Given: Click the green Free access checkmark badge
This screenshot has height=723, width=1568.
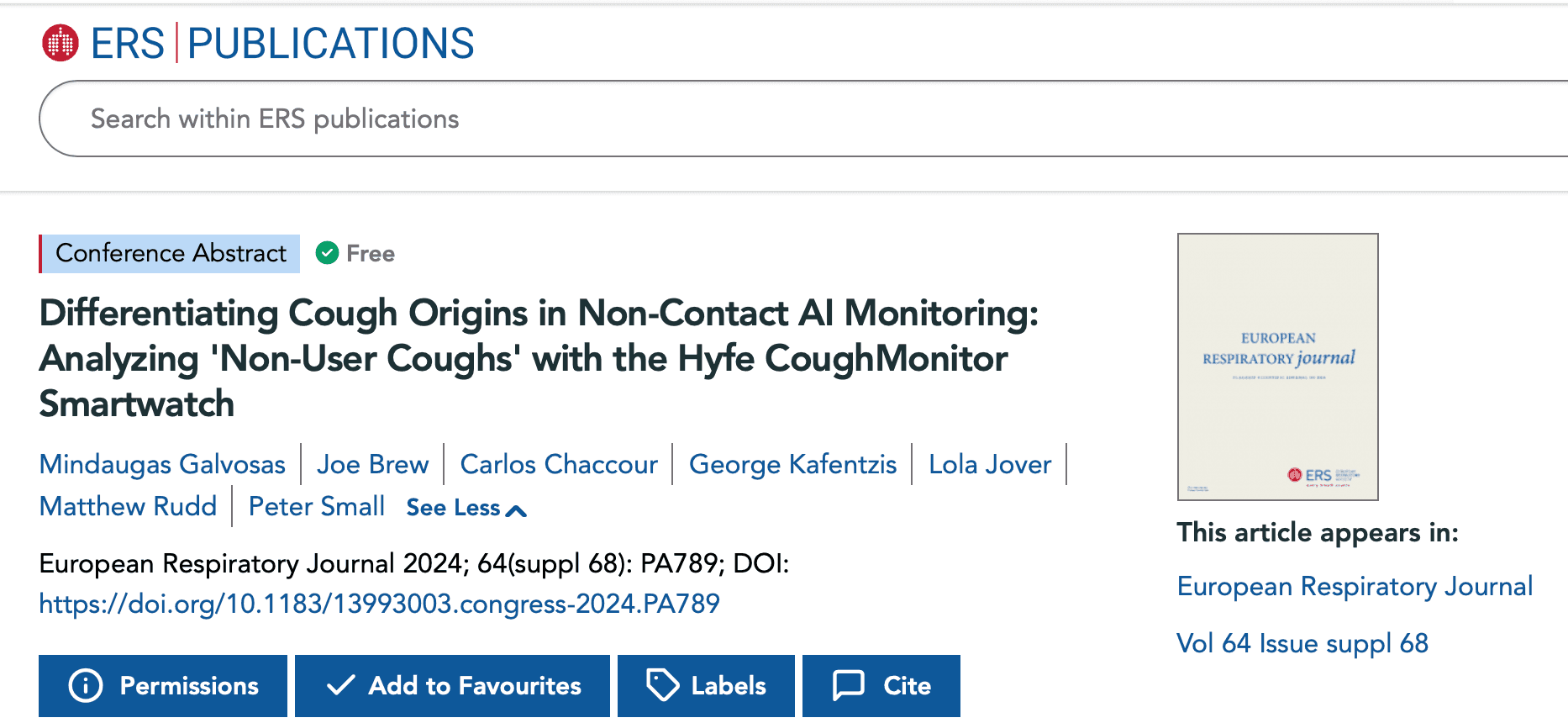Looking at the screenshot, I should (x=327, y=252).
